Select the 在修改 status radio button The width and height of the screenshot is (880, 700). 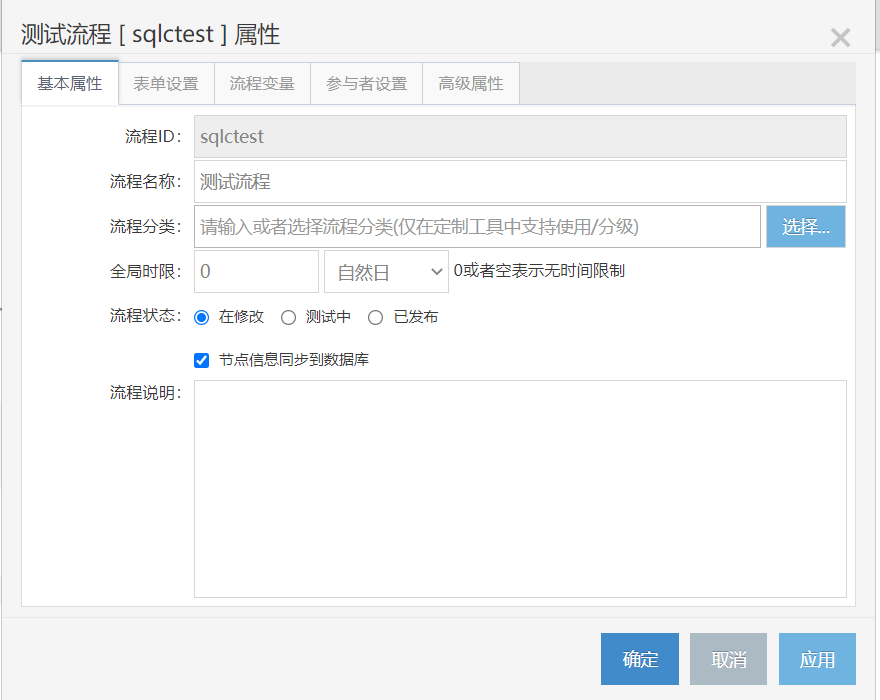pos(201,318)
